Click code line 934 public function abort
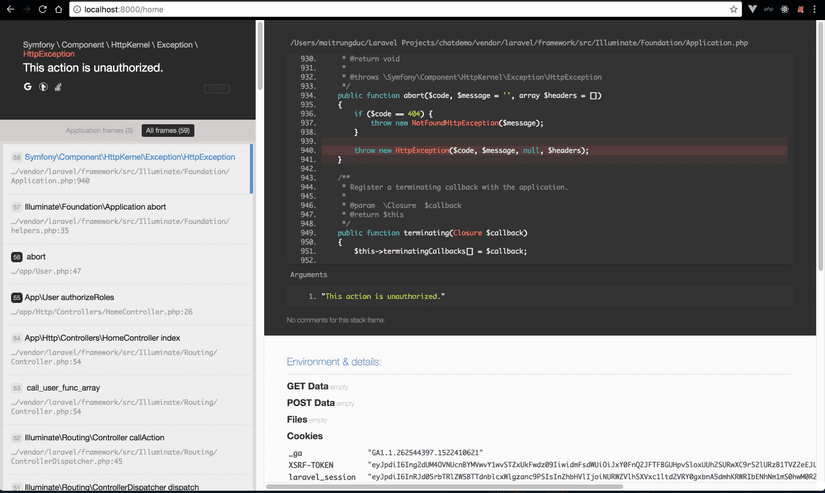The image size is (825, 493). click(469, 95)
